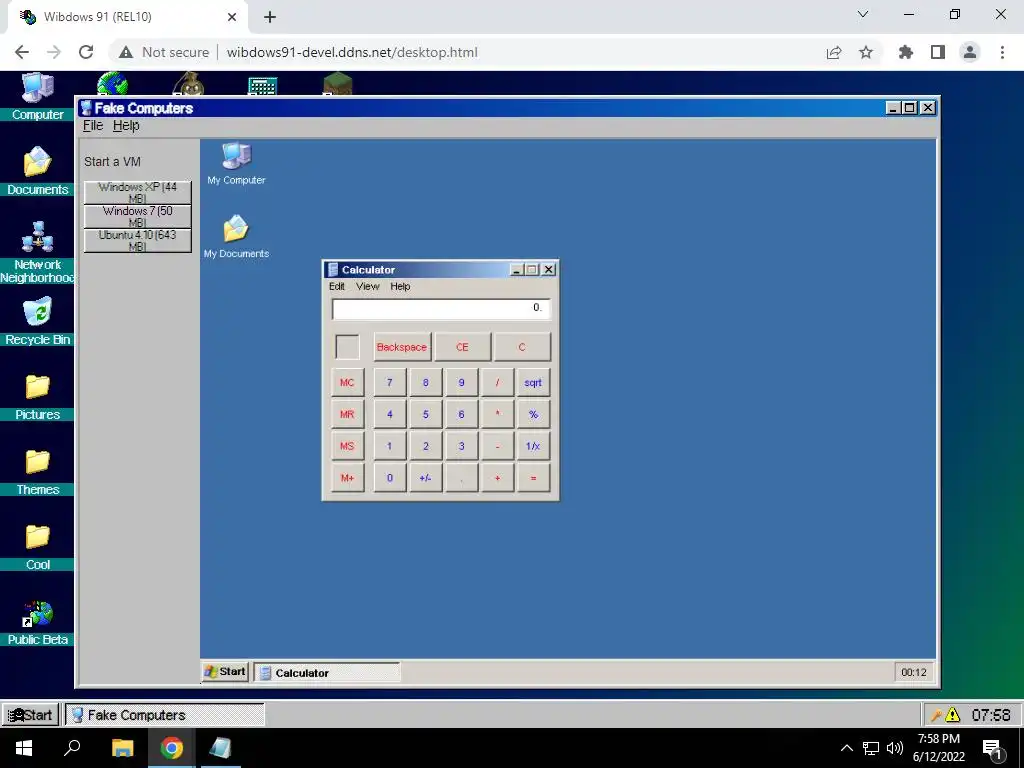Click the plus operator button
Image resolution: width=1024 pixels, height=768 pixels.
497,478
